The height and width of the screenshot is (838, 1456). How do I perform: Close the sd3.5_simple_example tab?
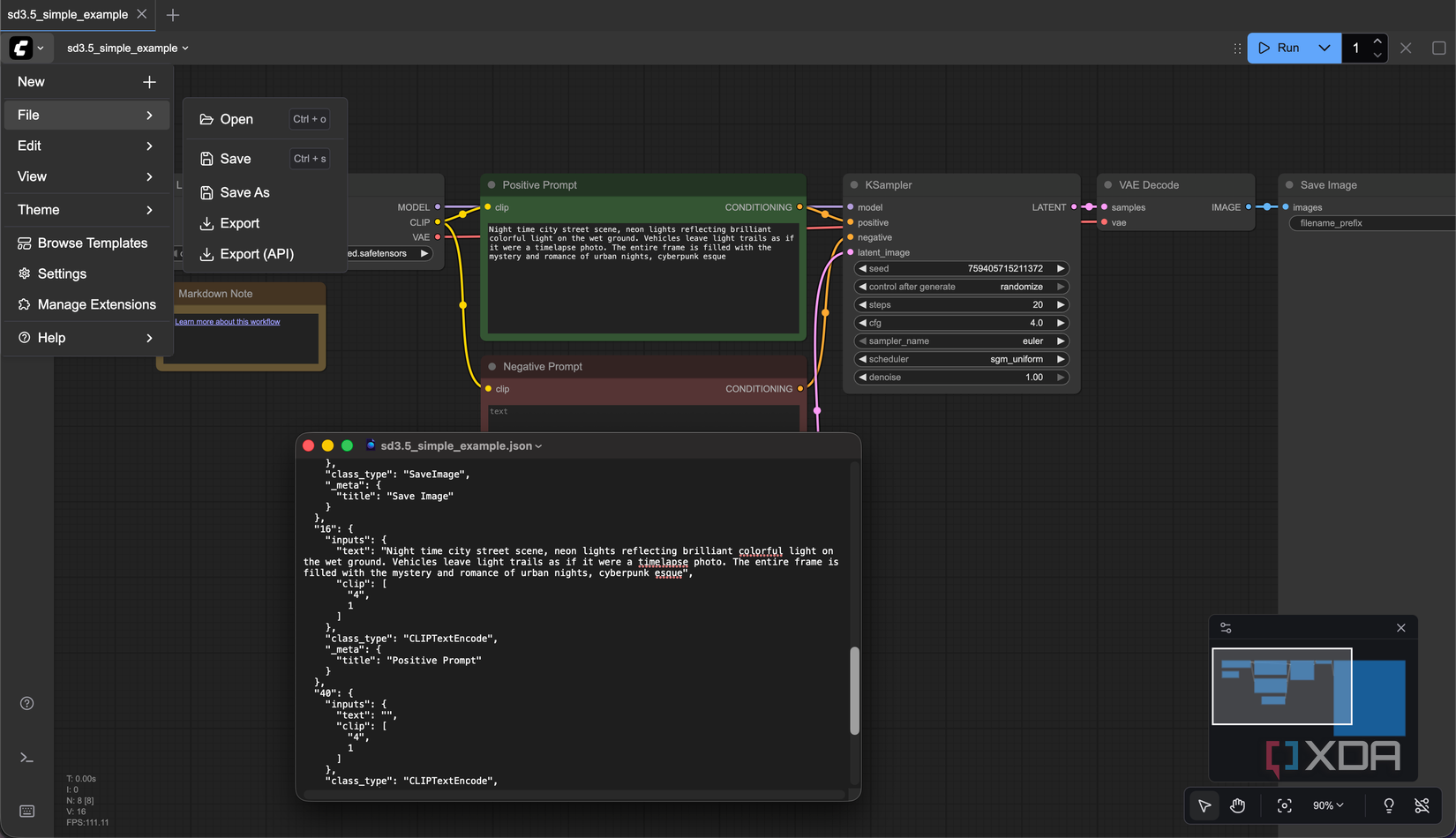142,15
